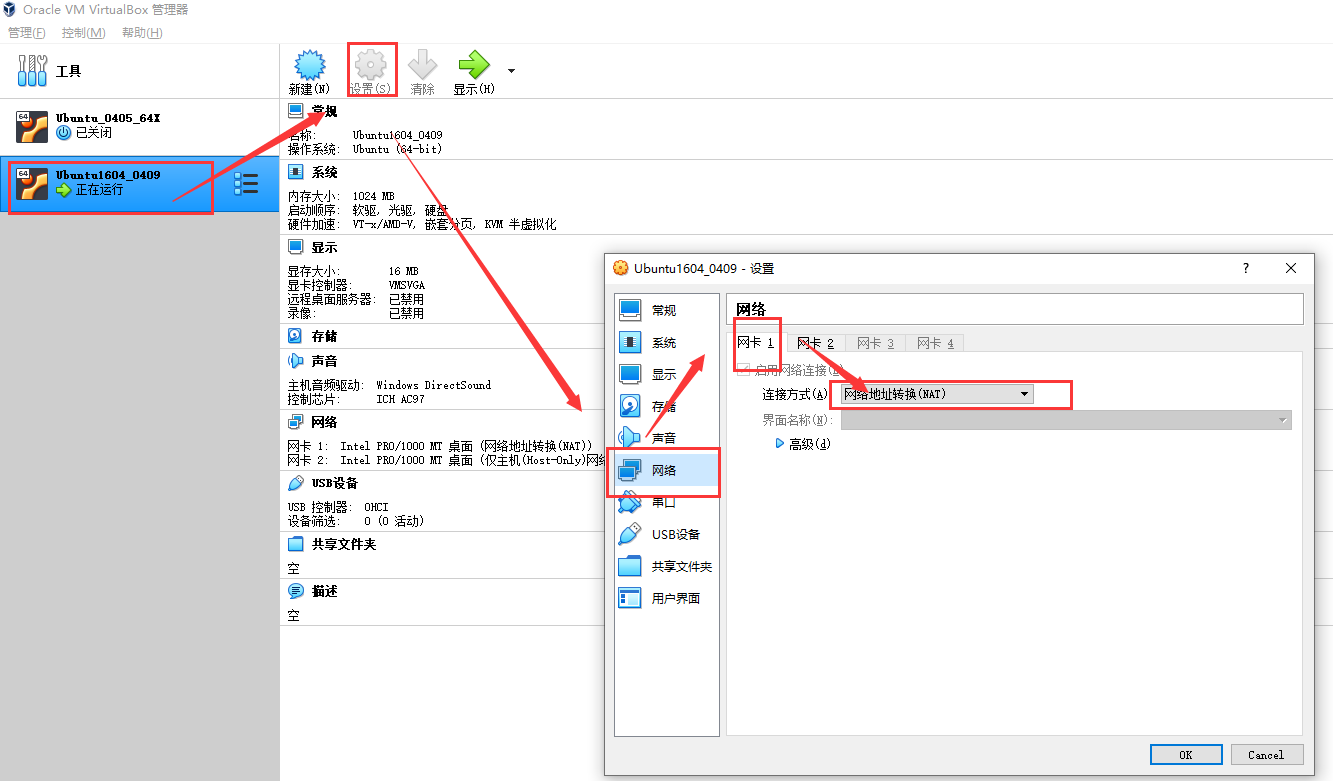Click the 清除 toolbar icon
The height and width of the screenshot is (781, 1333).
coord(423,66)
